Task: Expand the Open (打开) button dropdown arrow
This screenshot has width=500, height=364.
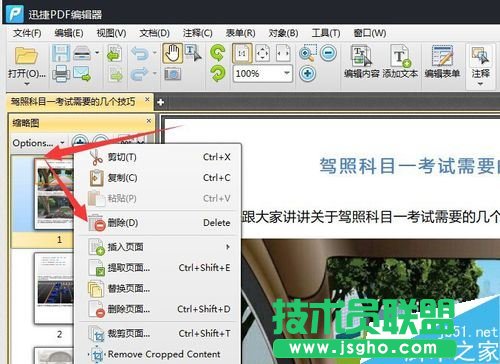Action: (27, 84)
